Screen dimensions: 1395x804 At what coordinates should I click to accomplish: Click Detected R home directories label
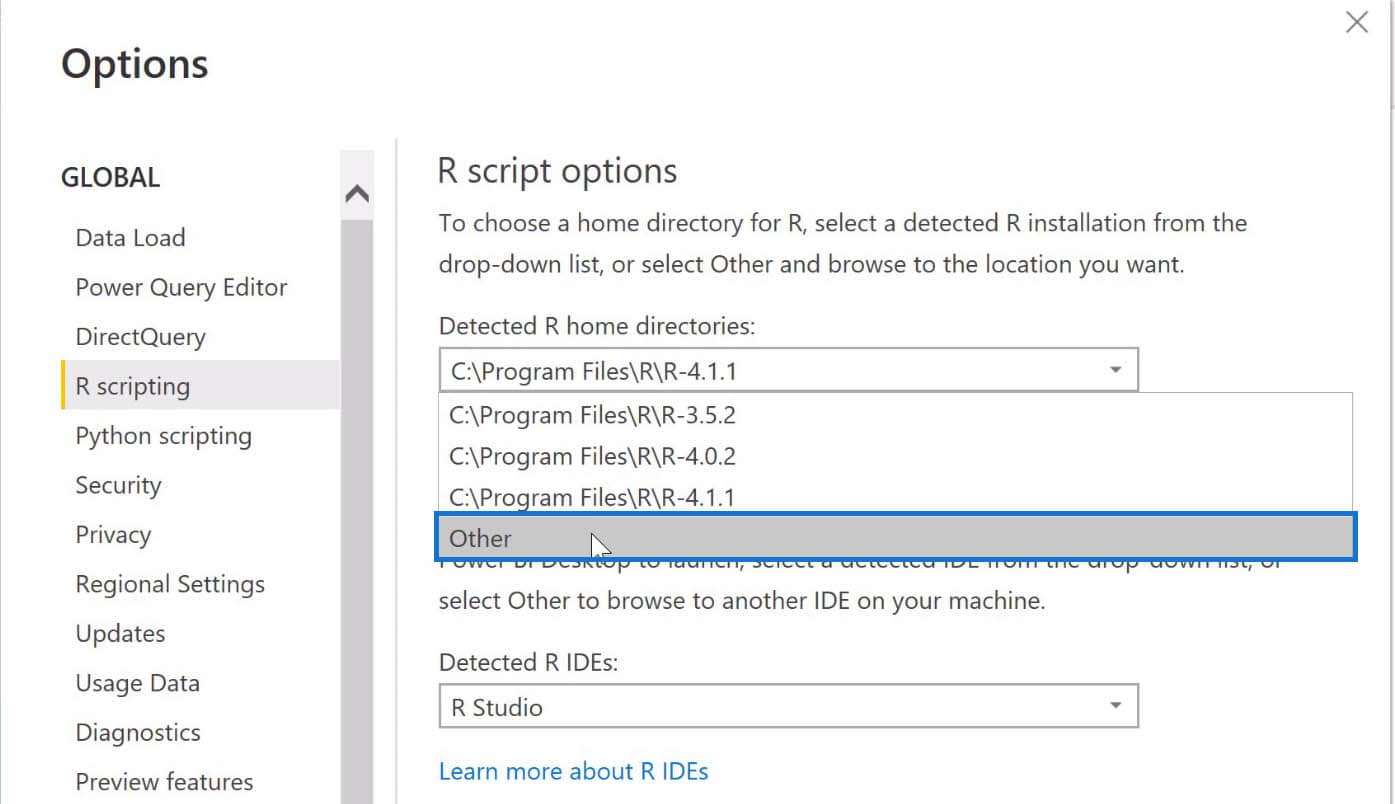pyautogui.click(x=597, y=326)
